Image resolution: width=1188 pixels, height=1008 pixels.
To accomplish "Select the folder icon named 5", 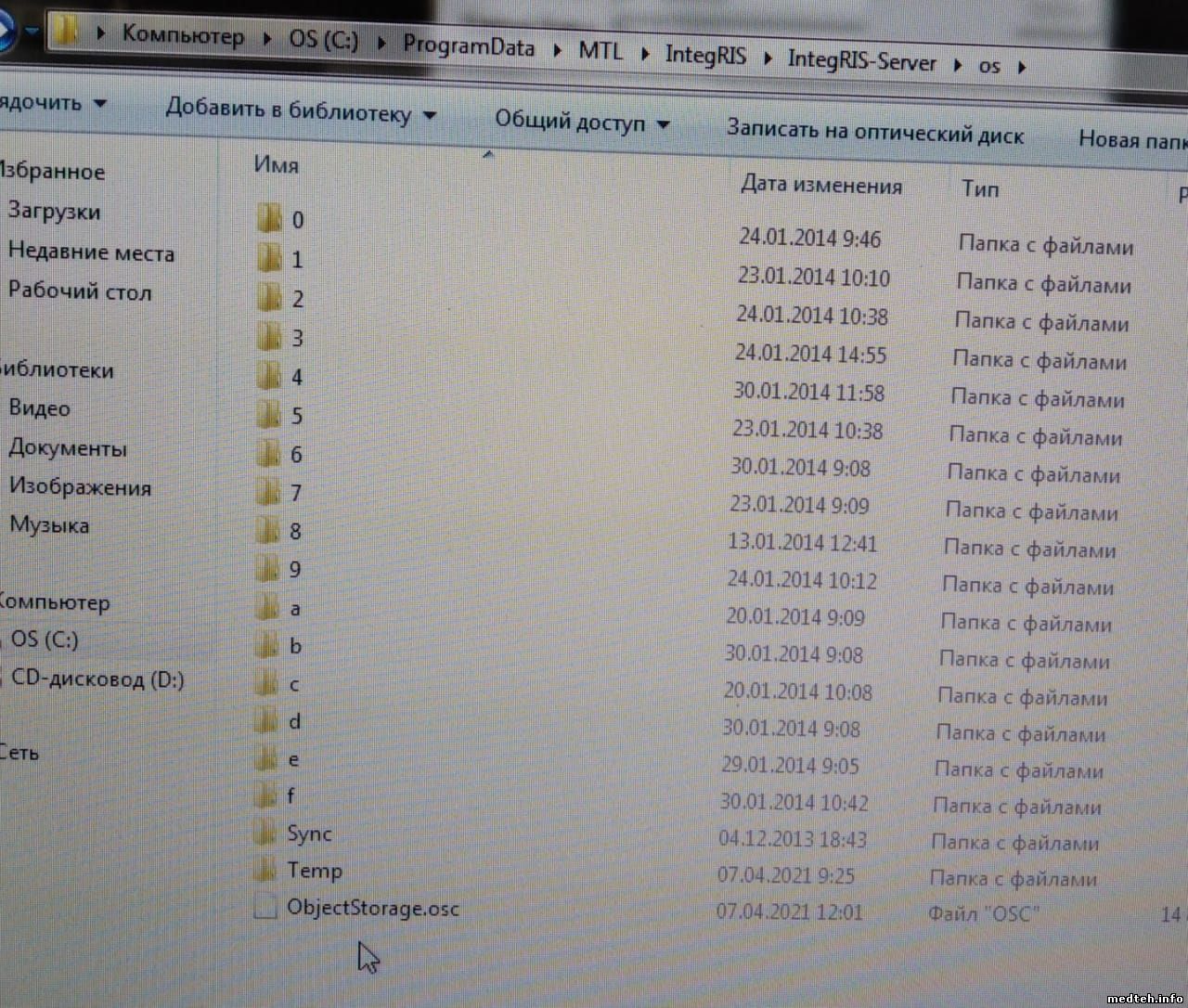I will pyautogui.click(x=268, y=414).
